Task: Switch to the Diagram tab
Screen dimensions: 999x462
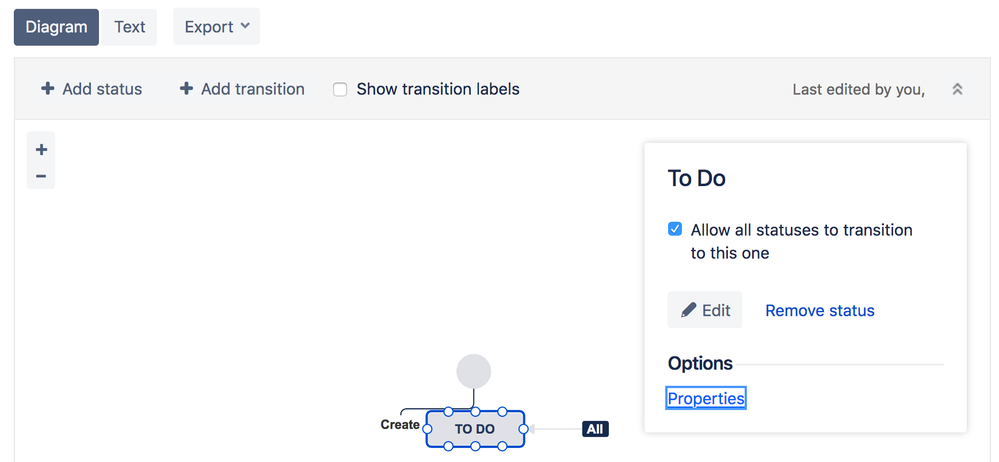Action: (56, 27)
